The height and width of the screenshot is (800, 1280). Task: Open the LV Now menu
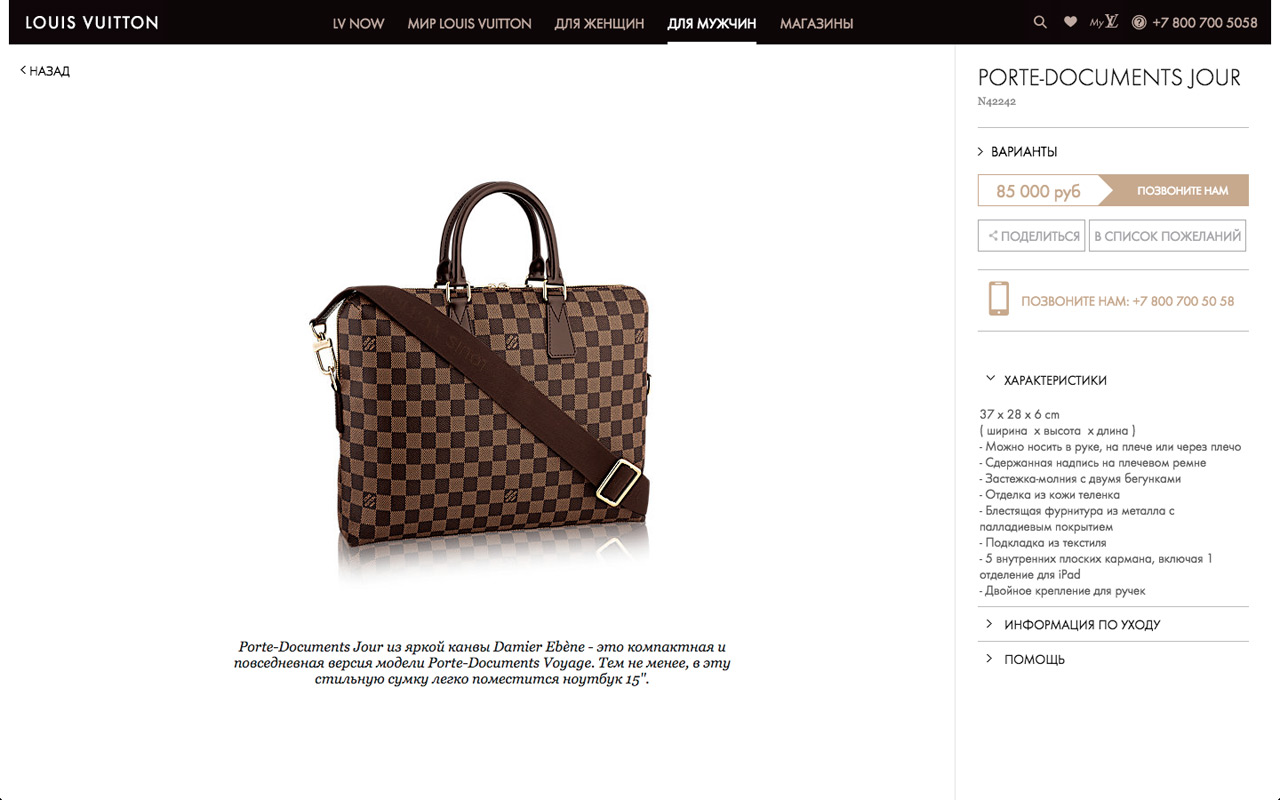coord(358,23)
